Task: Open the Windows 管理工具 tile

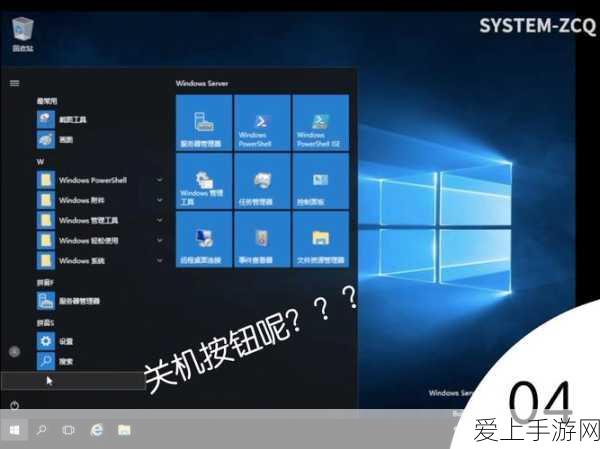Action: pyautogui.click(x=204, y=181)
